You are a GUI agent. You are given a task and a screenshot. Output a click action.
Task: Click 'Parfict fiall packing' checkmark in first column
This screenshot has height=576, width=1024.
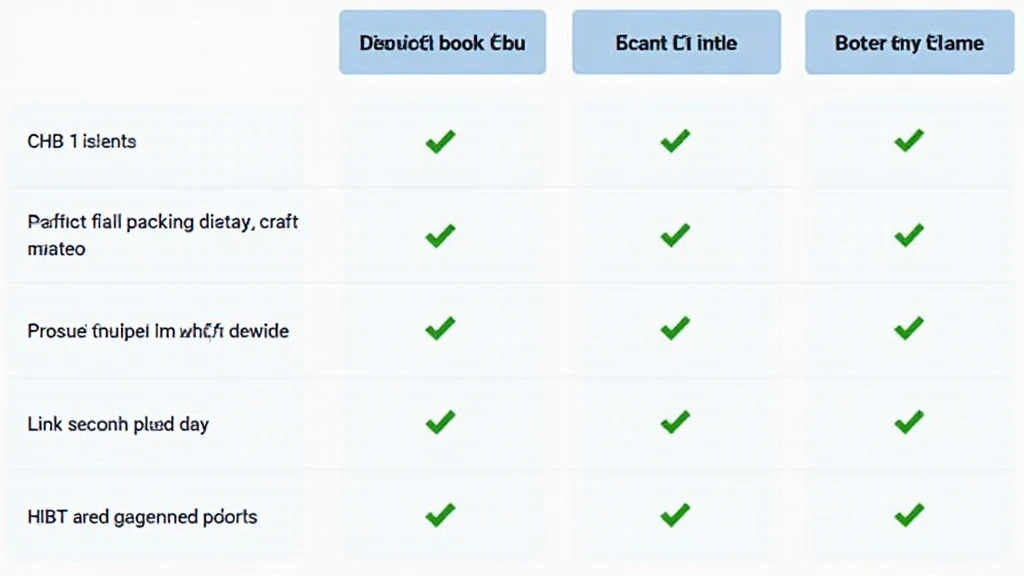click(x=440, y=235)
